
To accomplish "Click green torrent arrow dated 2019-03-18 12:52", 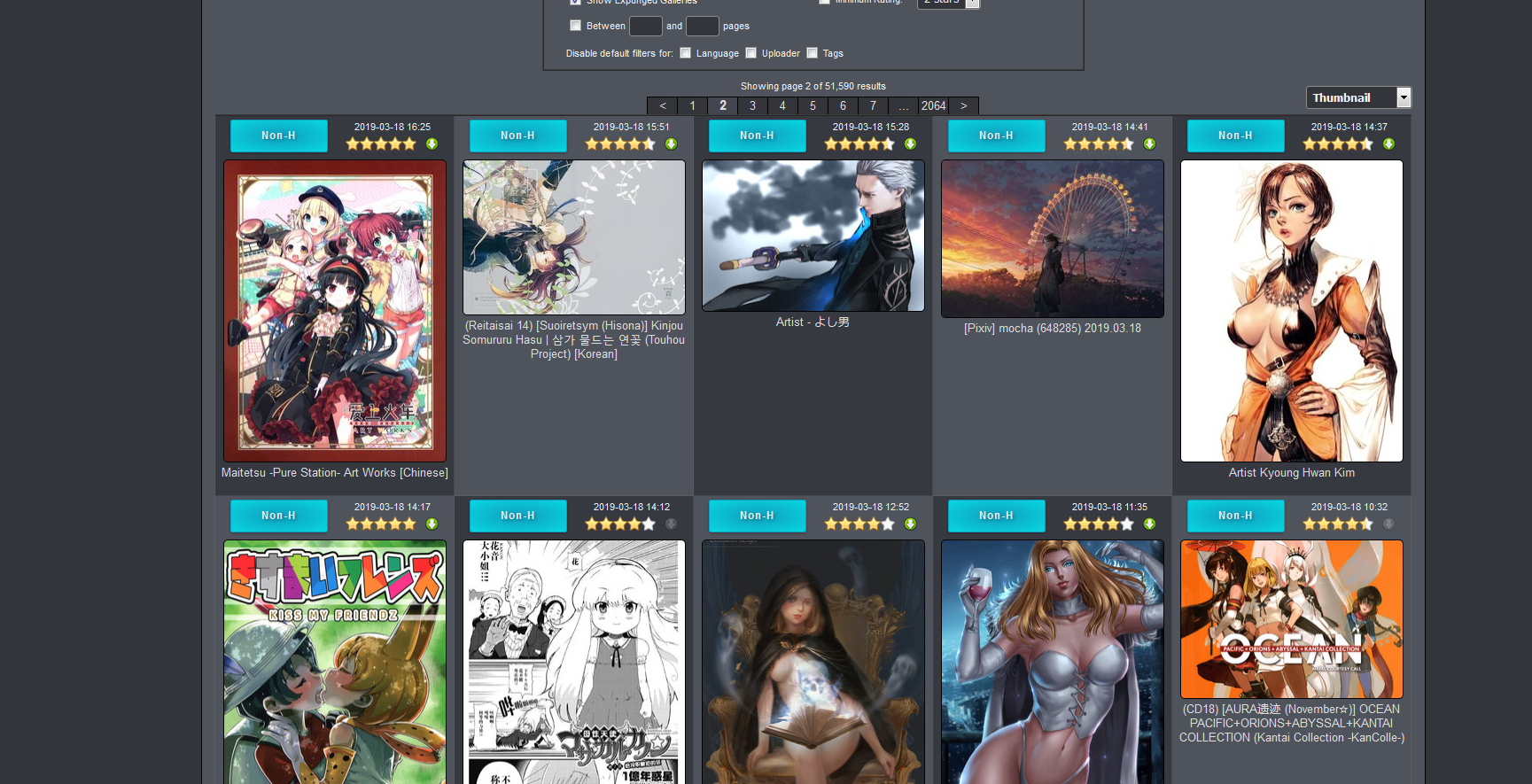I will tap(910, 524).
